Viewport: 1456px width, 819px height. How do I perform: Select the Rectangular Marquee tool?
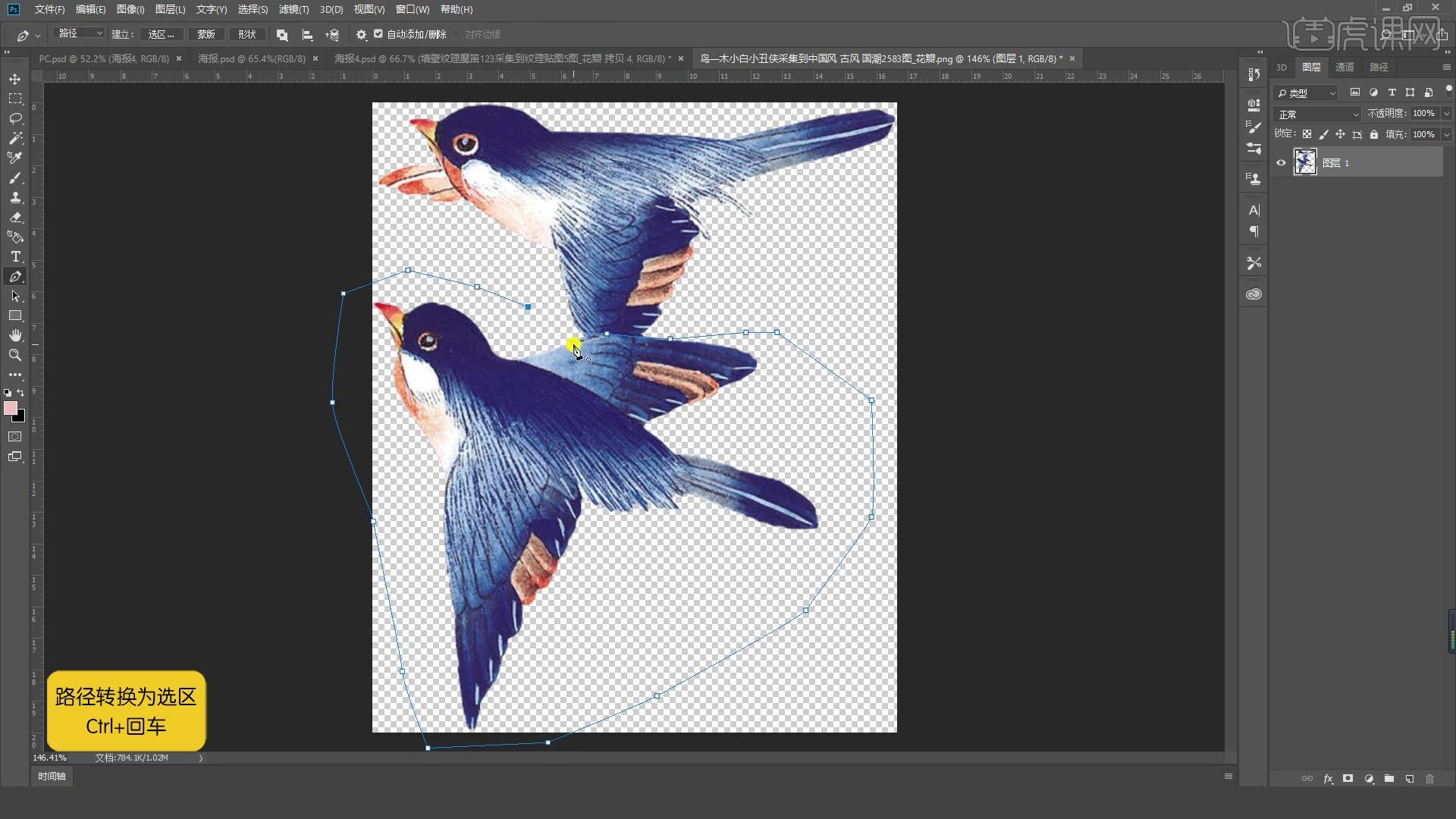pyautogui.click(x=15, y=99)
